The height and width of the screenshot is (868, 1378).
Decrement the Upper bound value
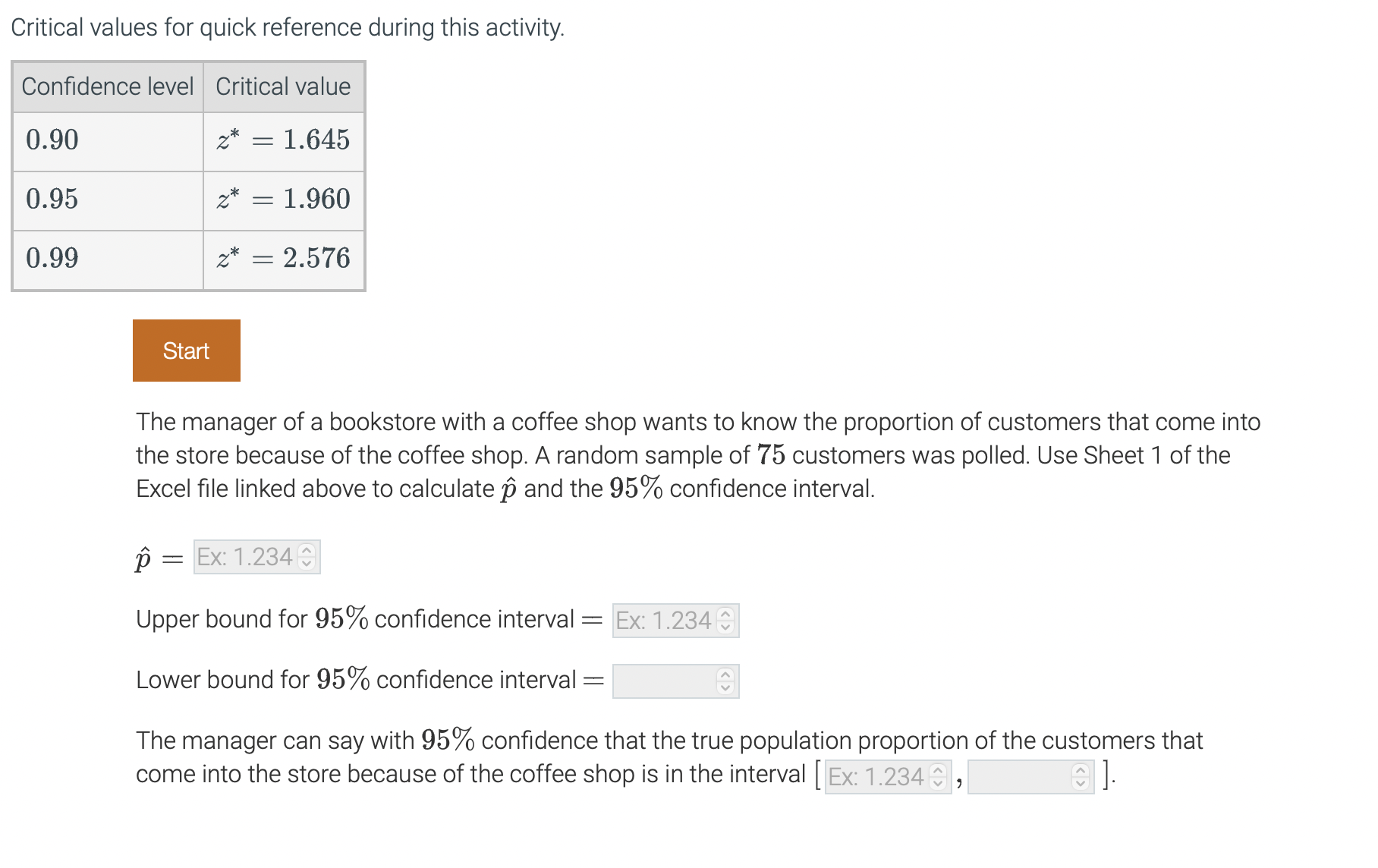point(725,626)
